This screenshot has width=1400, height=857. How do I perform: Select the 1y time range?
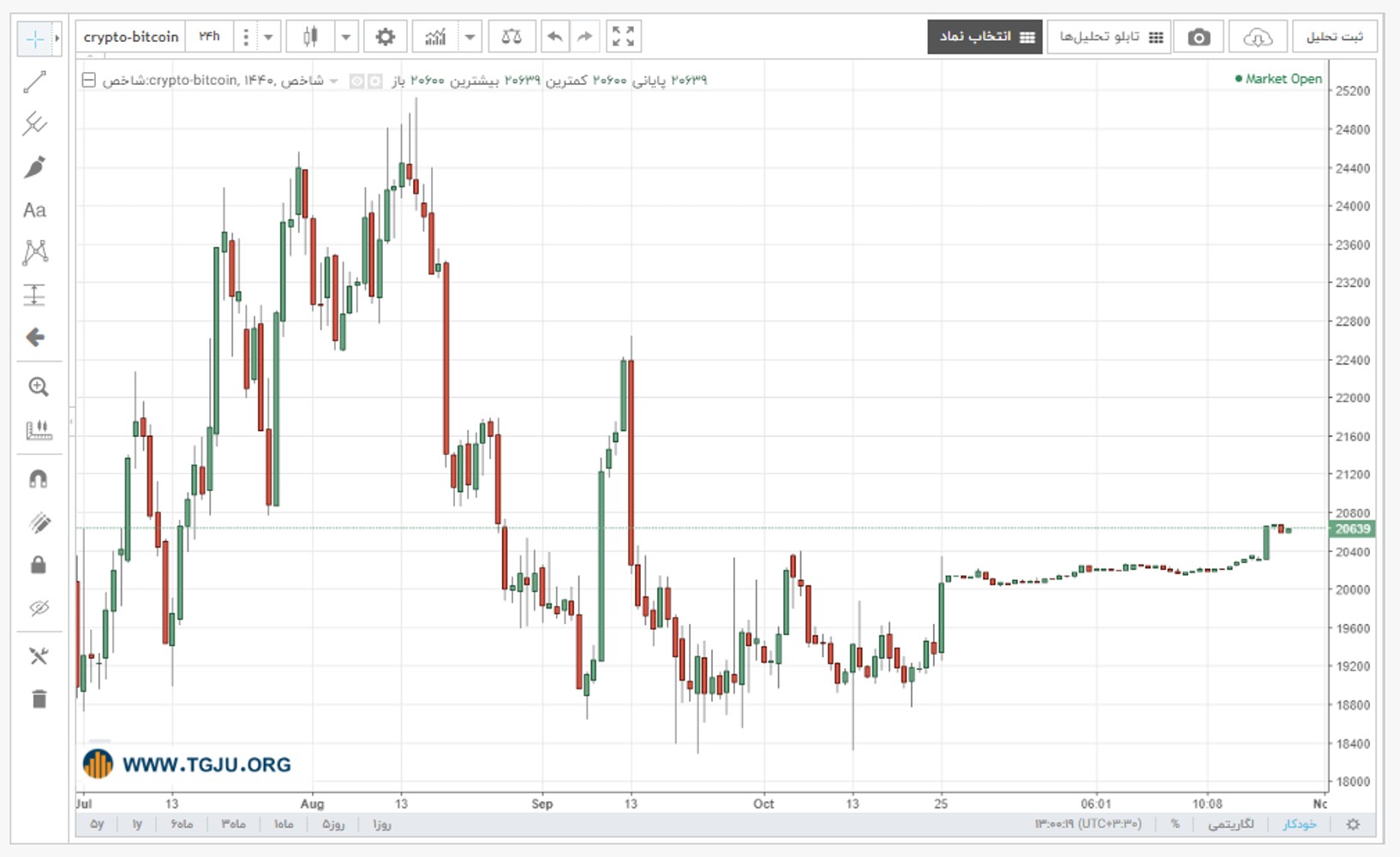[x=137, y=824]
